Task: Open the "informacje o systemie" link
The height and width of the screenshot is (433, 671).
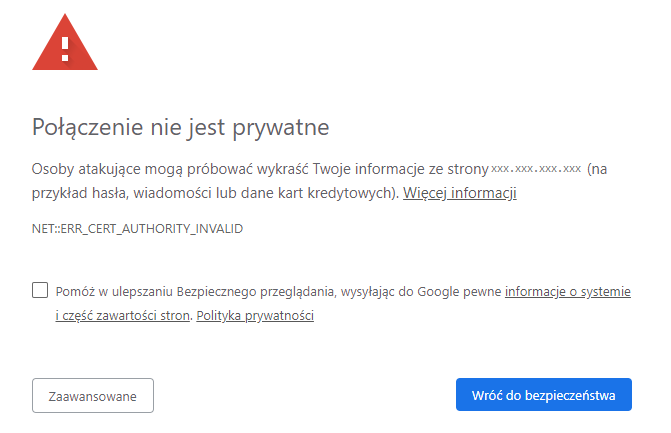Action: click(567, 292)
